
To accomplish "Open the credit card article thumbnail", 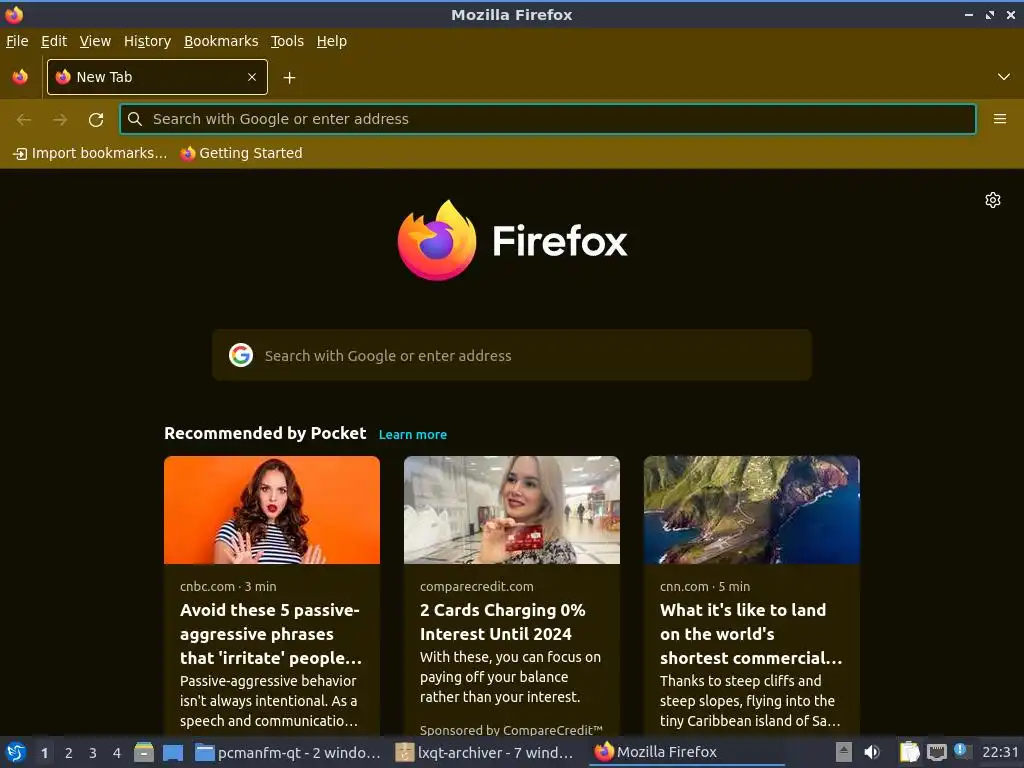I will pos(512,510).
